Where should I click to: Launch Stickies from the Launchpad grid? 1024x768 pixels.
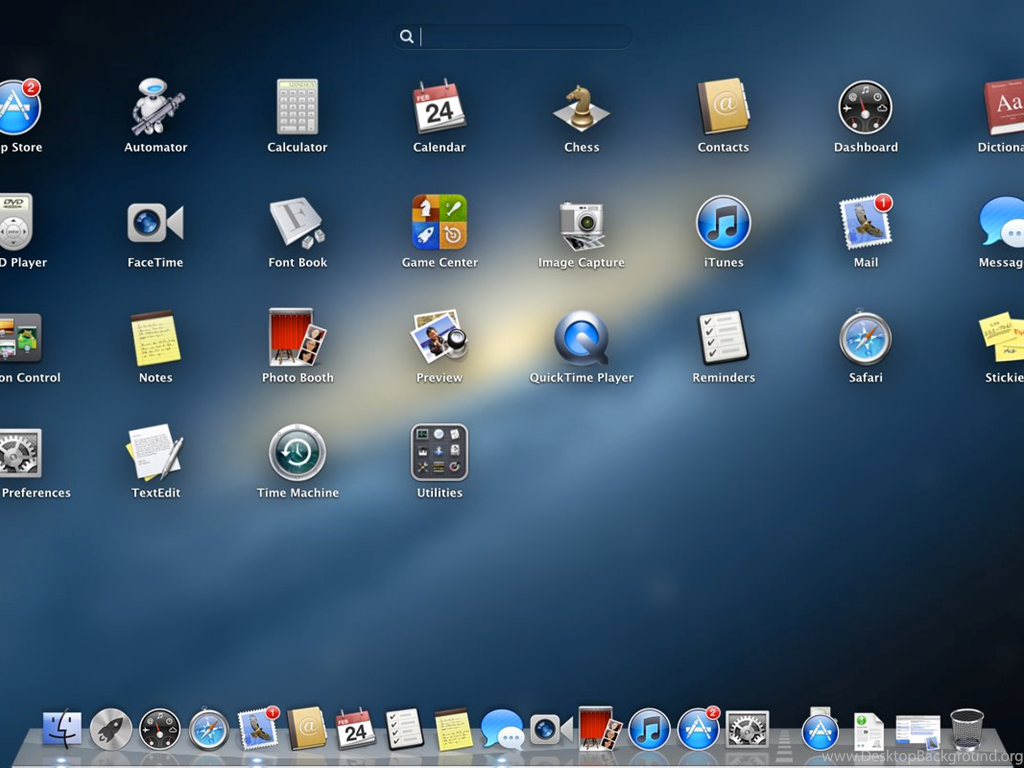click(x=1001, y=338)
